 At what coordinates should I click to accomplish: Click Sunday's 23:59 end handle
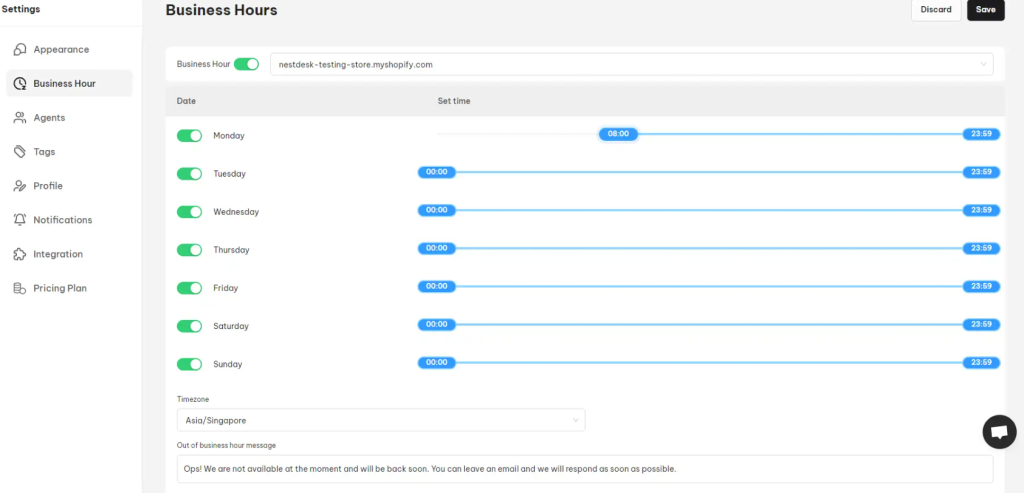point(981,362)
